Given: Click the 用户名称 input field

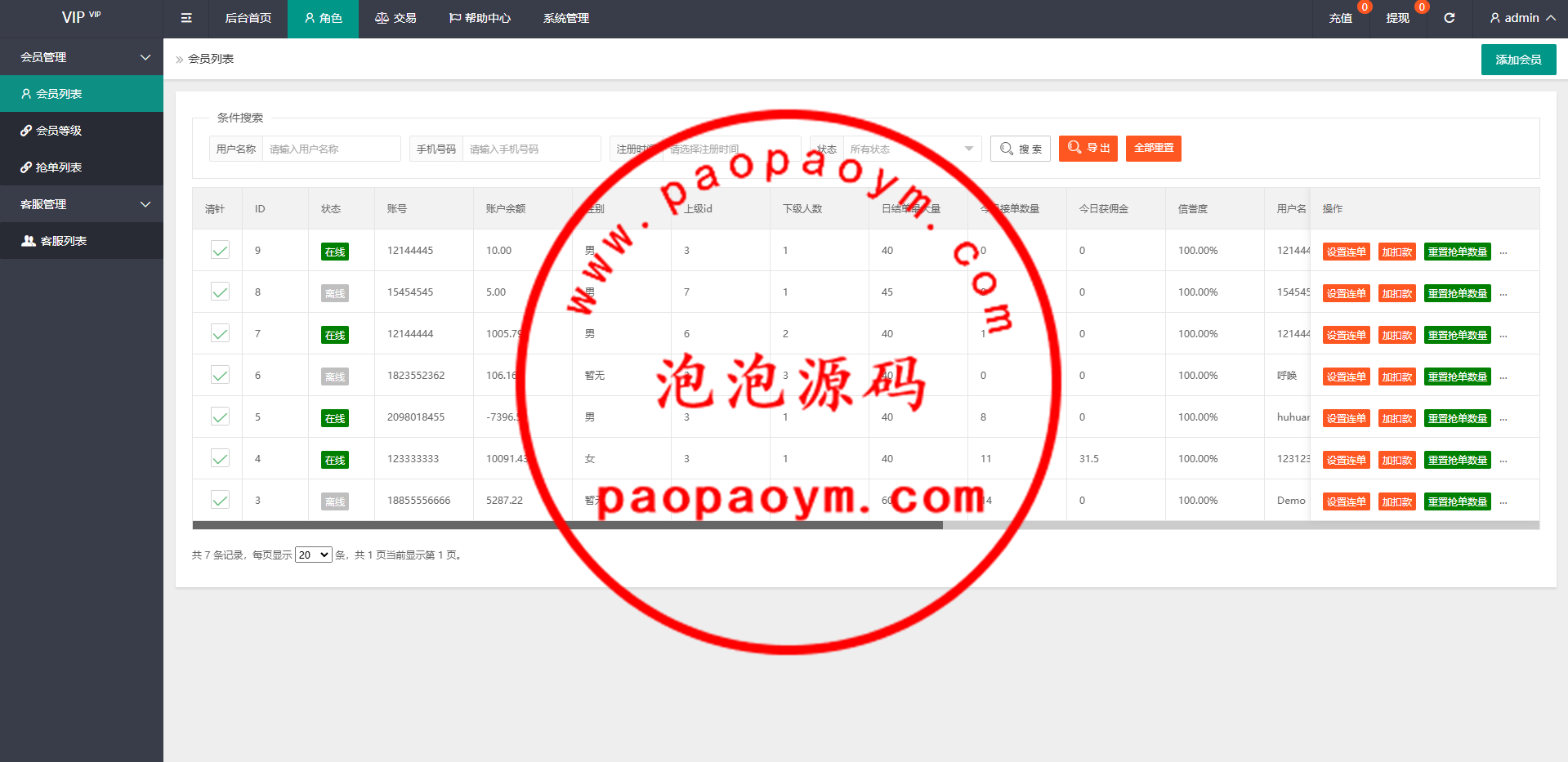Looking at the screenshot, I should [331, 149].
